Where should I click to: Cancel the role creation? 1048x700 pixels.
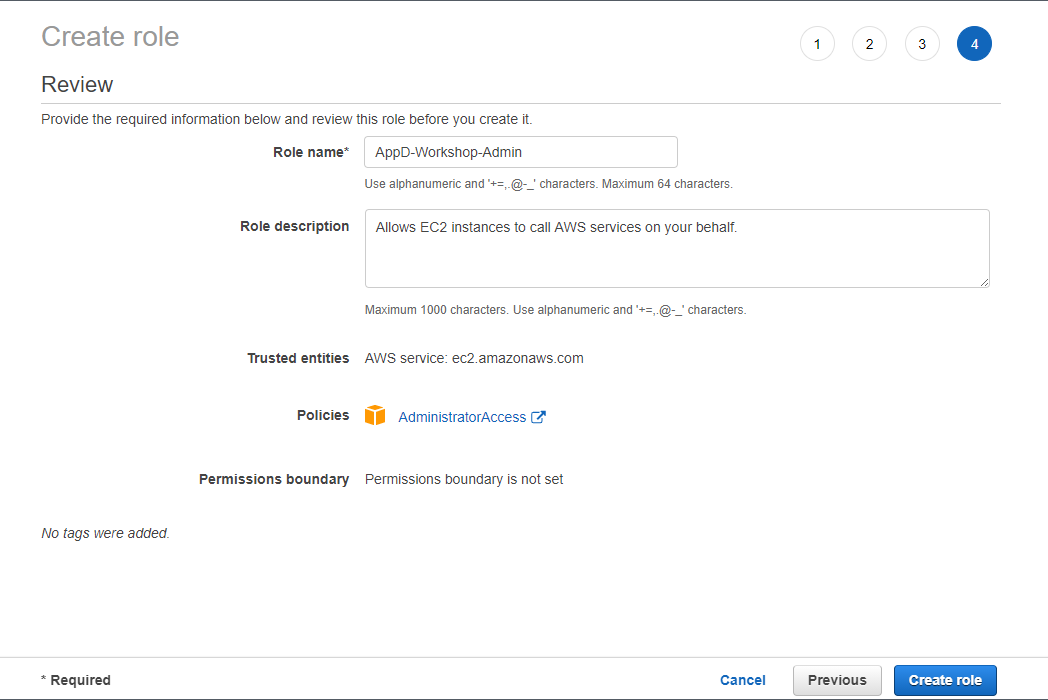(743, 680)
